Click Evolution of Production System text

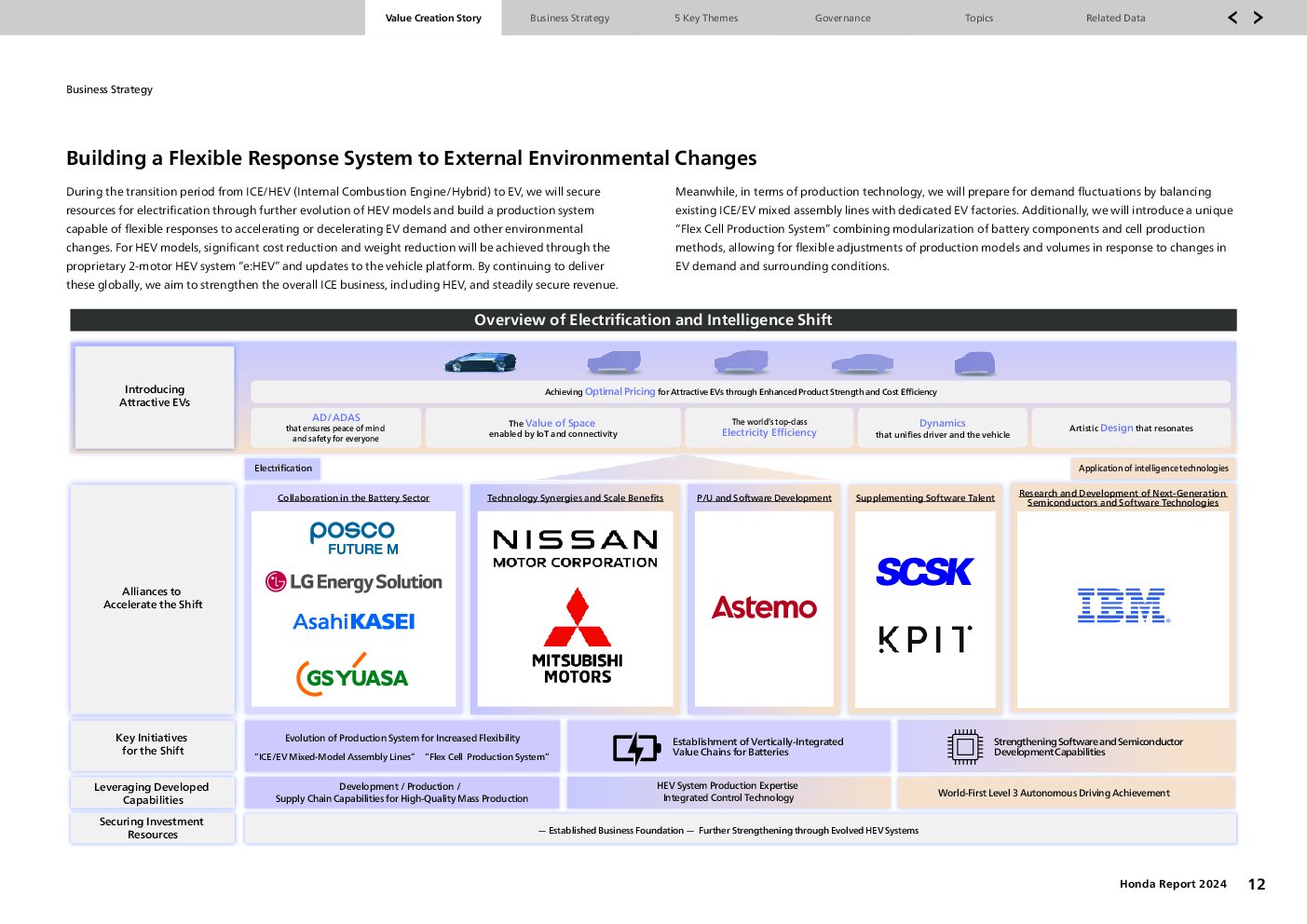click(x=402, y=738)
